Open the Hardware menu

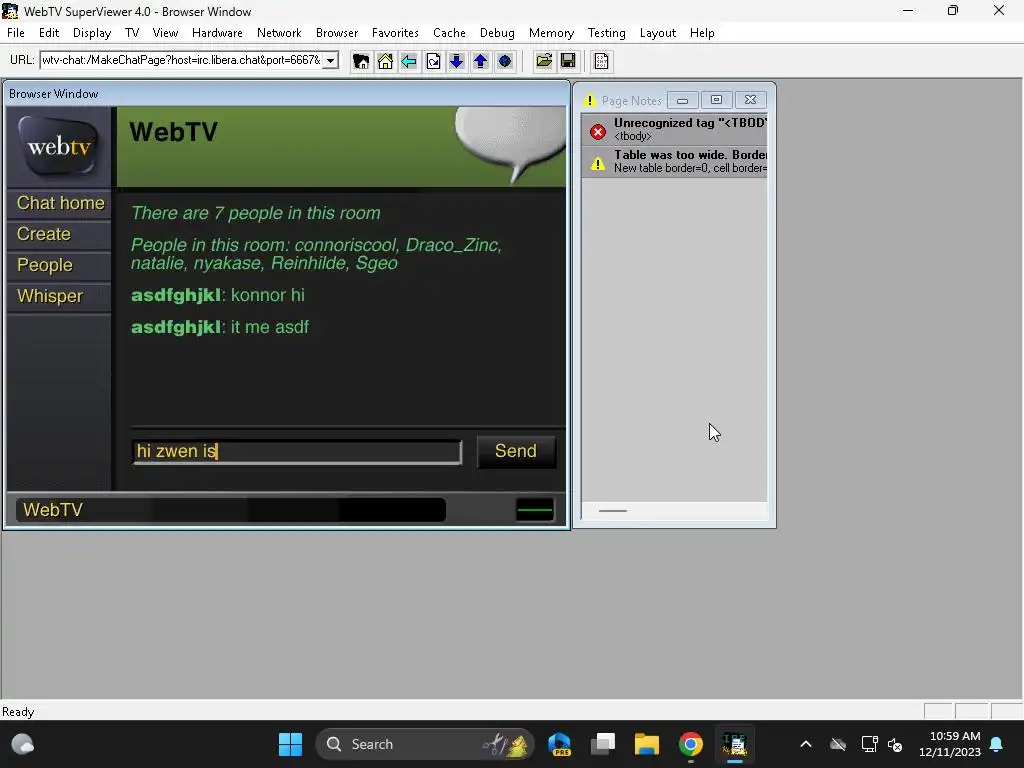217,33
